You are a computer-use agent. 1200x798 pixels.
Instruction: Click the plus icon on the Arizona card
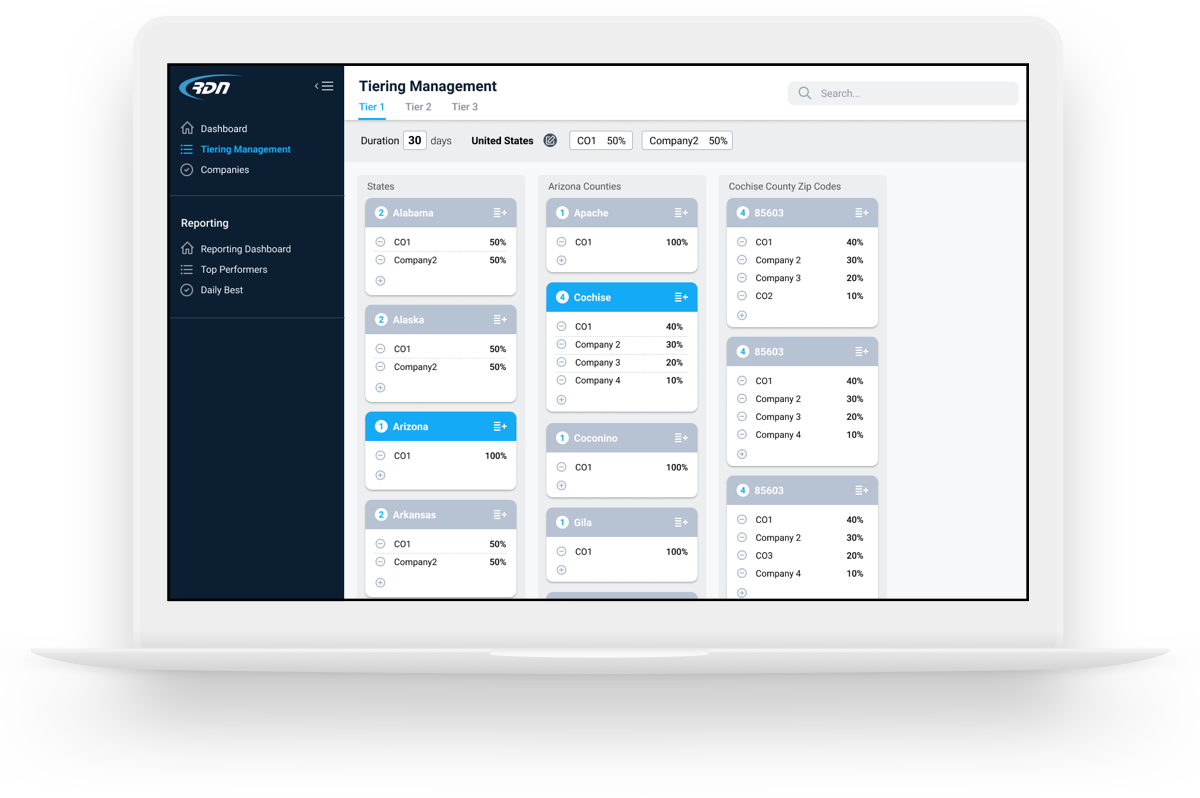point(379,475)
